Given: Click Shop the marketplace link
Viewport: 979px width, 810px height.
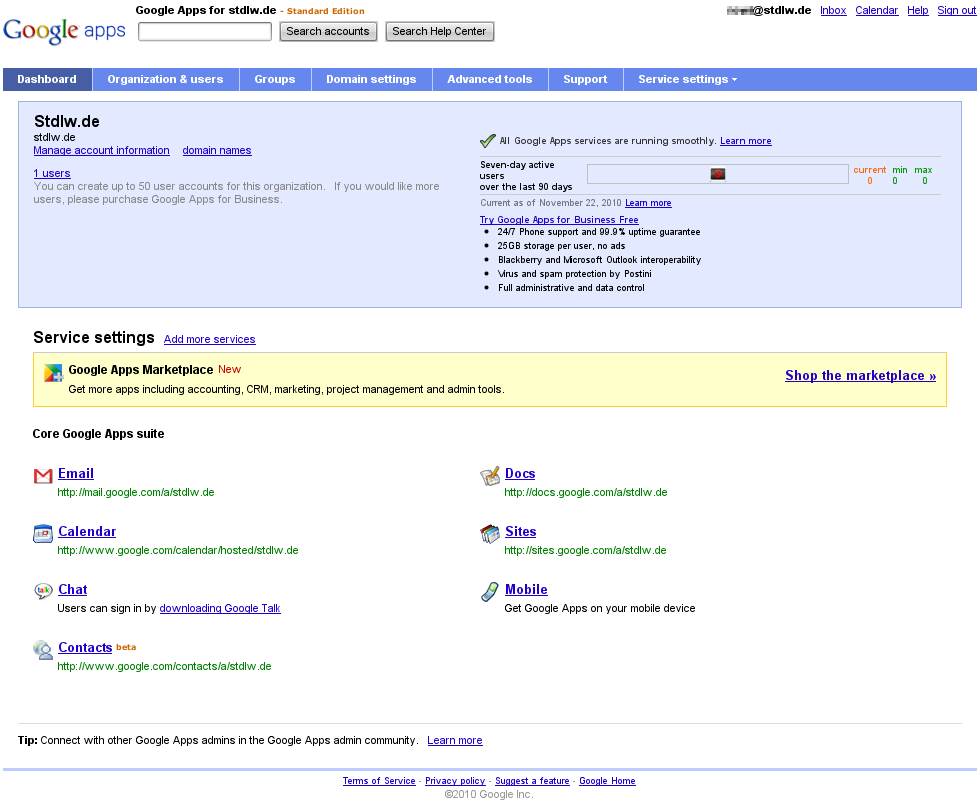Looking at the screenshot, I should click(x=860, y=375).
